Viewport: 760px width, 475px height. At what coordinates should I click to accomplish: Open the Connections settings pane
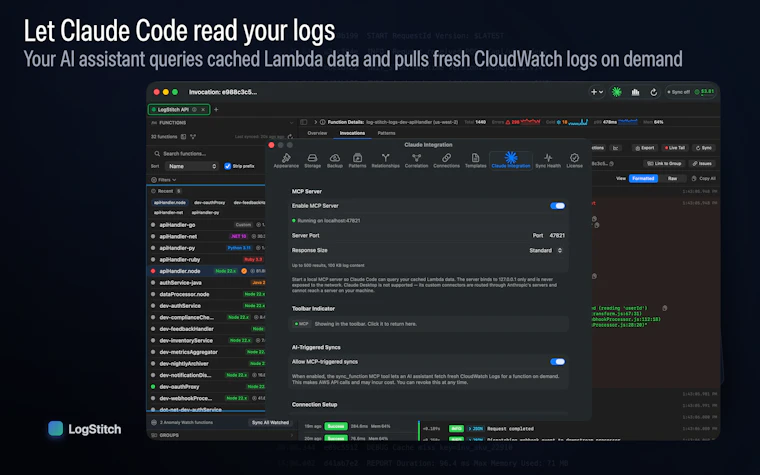[x=446, y=160]
